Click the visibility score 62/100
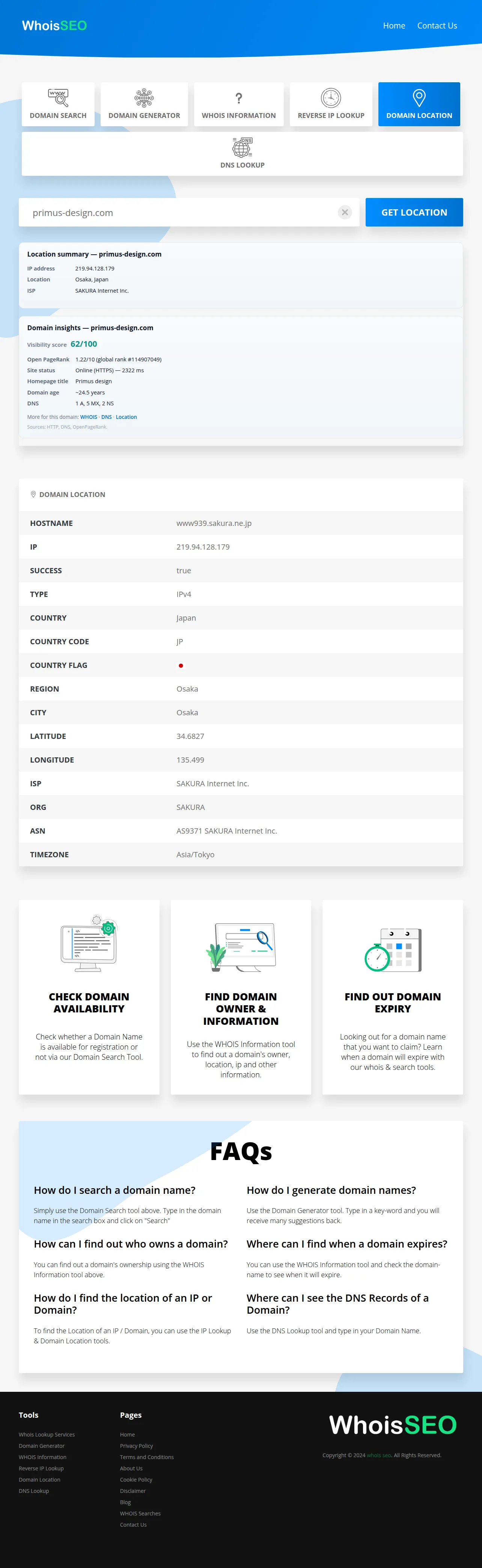482x1568 pixels. pyautogui.click(x=84, y=344)
